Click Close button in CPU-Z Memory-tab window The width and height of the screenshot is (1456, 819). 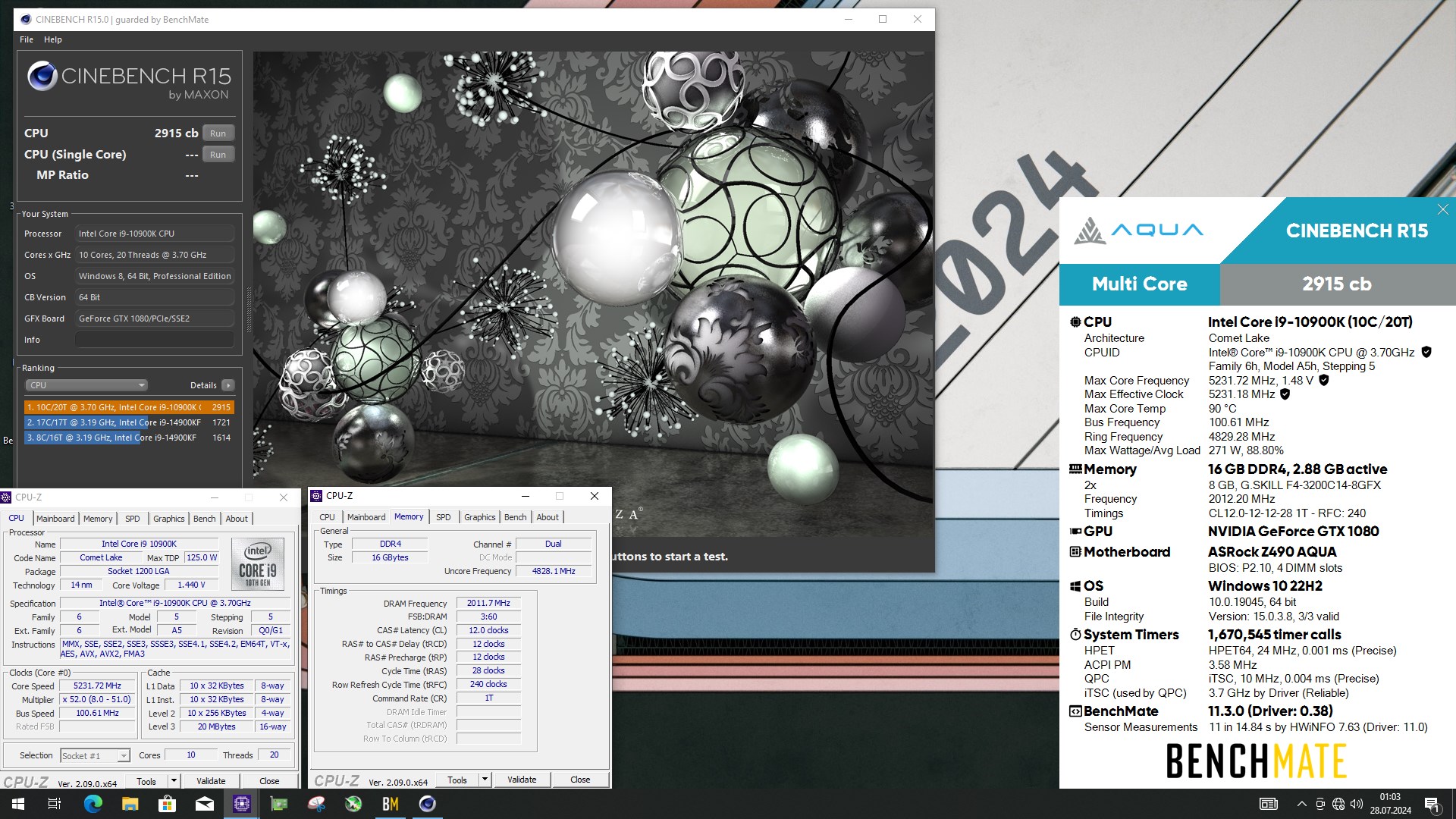580,780
